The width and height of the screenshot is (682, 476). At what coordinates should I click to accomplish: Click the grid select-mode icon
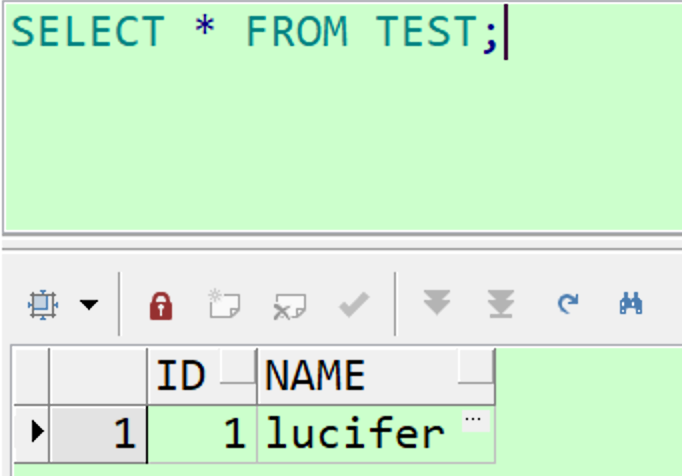coord(43,305)
